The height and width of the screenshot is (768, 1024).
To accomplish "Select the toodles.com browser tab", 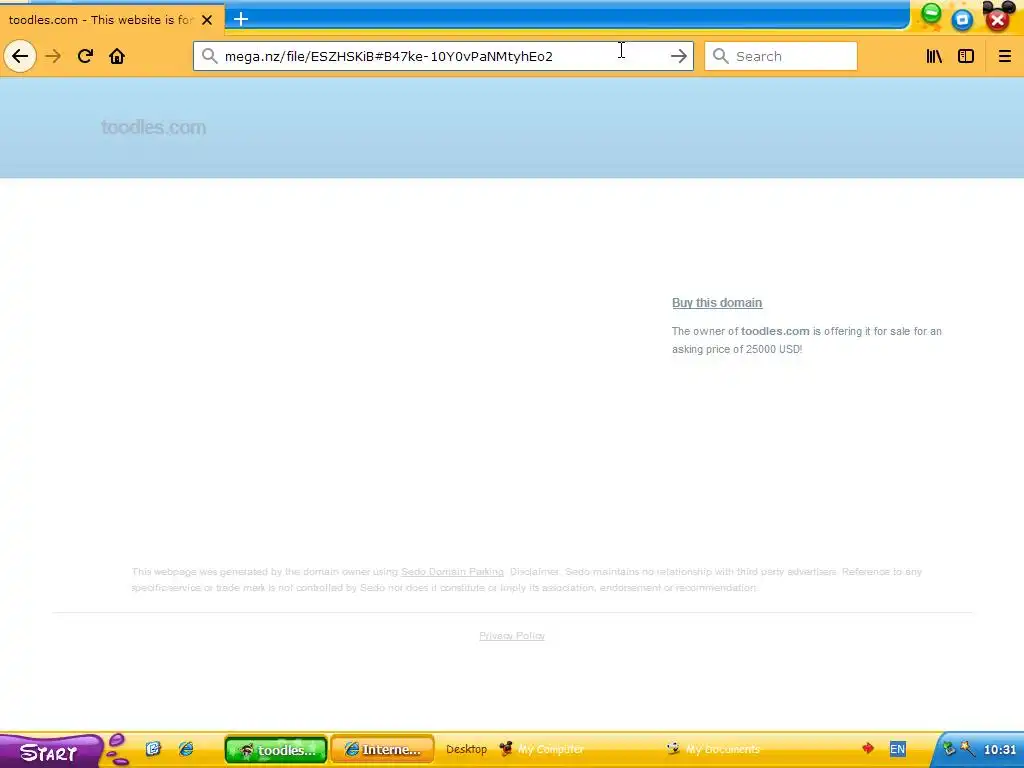I will 112,20.
